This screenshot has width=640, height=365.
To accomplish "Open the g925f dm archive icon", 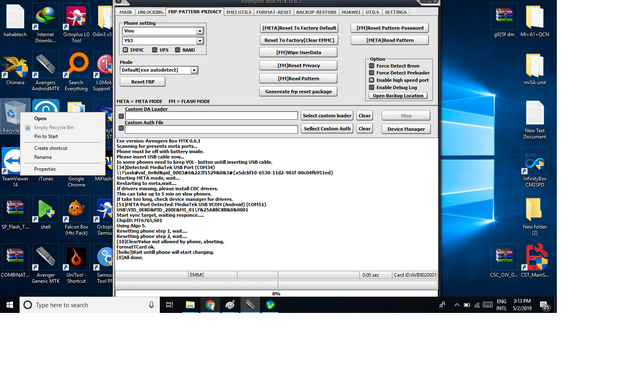I will pos(504,20).
